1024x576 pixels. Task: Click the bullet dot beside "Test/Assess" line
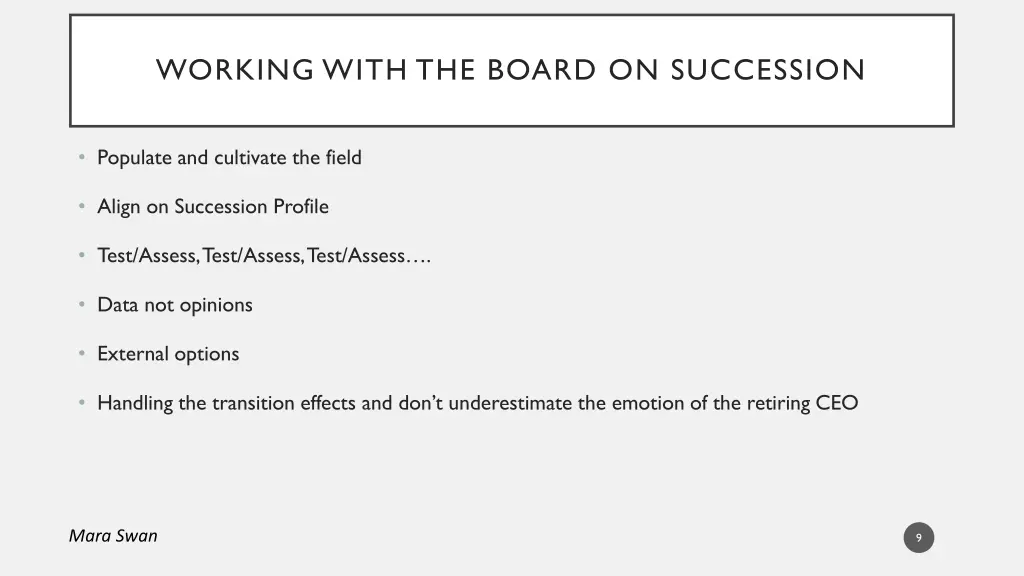point(81,256)
